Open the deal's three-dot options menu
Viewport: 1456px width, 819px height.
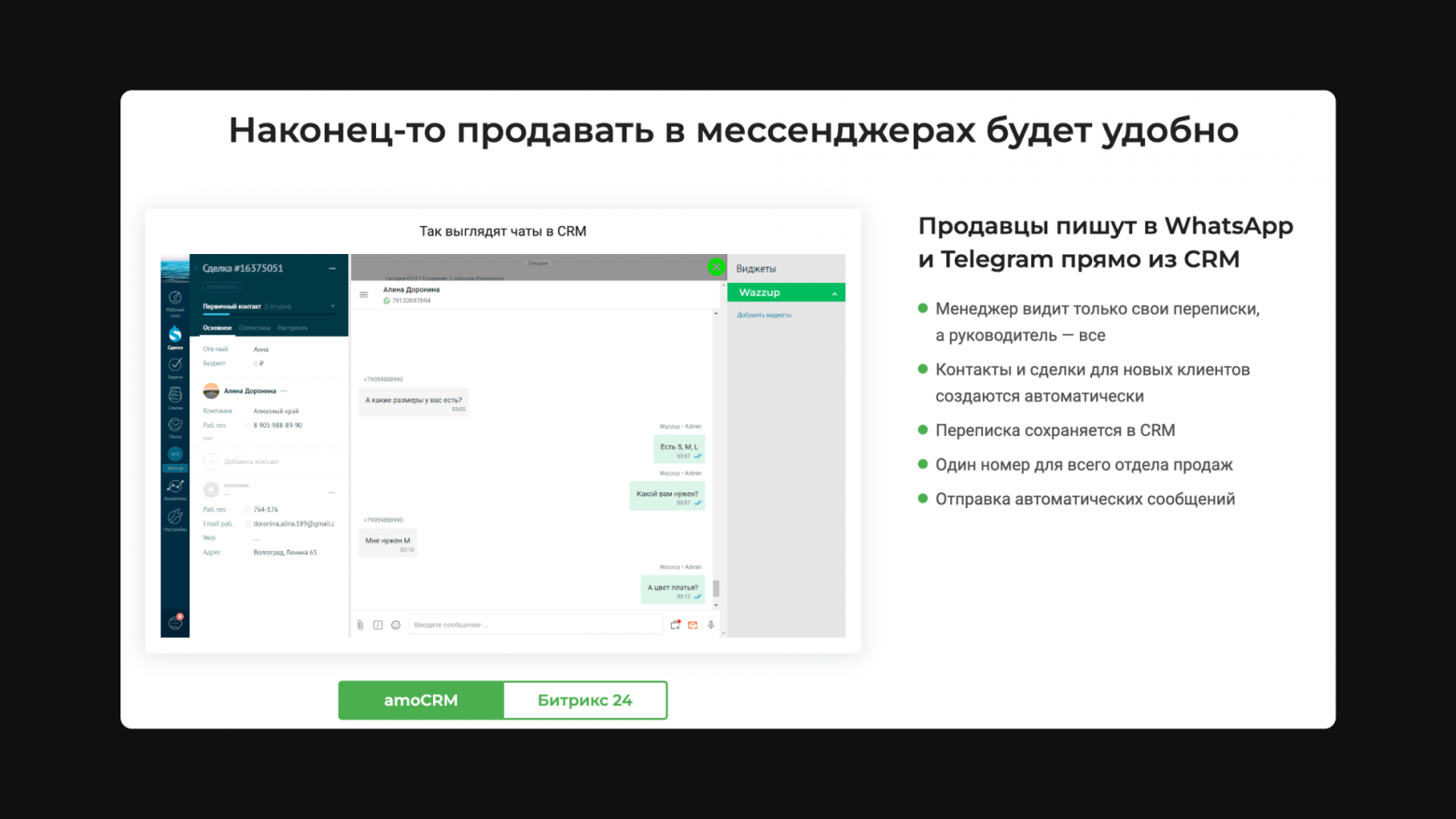[332, 268]
